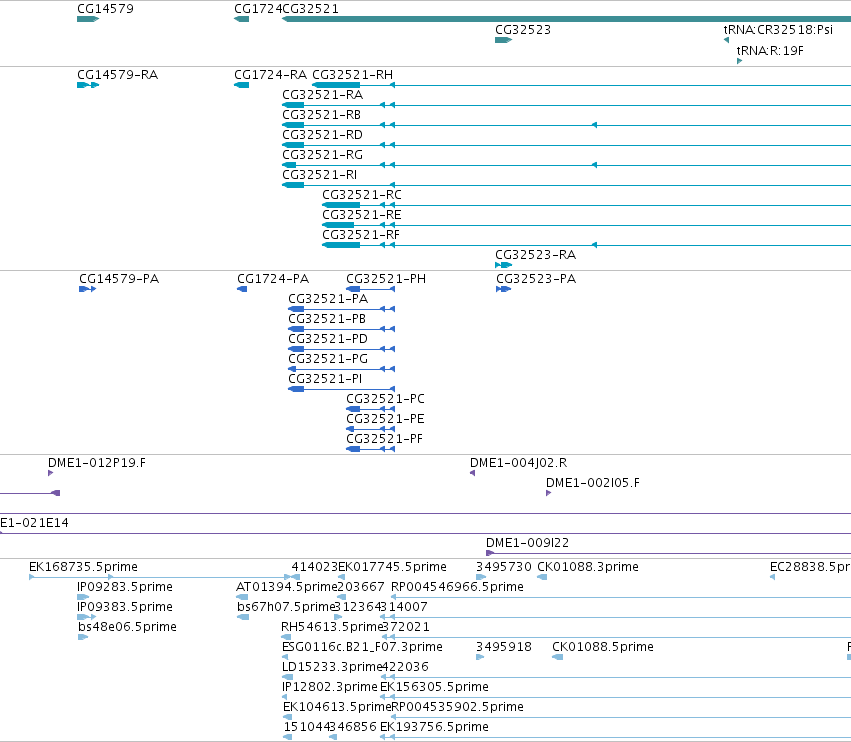Click the CG32521-RC transcript label

(x=362, y=195)
